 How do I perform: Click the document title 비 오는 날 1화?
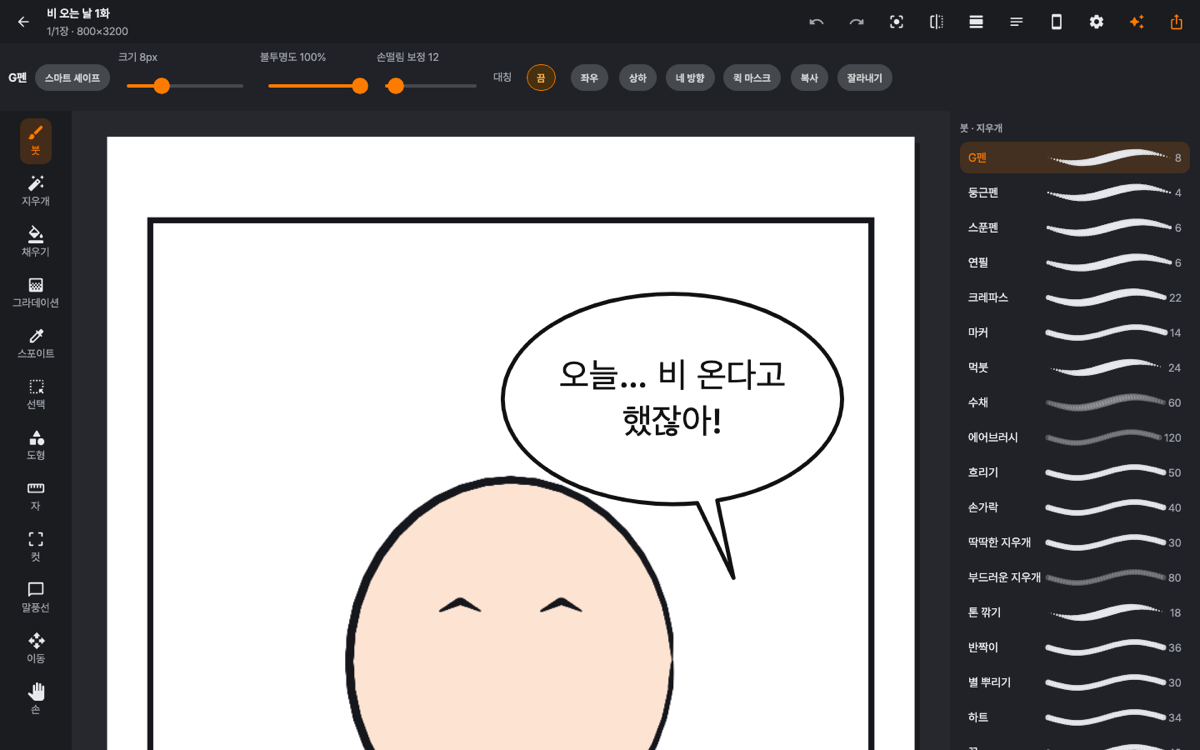pyautogui.click(x=78, y=13)
